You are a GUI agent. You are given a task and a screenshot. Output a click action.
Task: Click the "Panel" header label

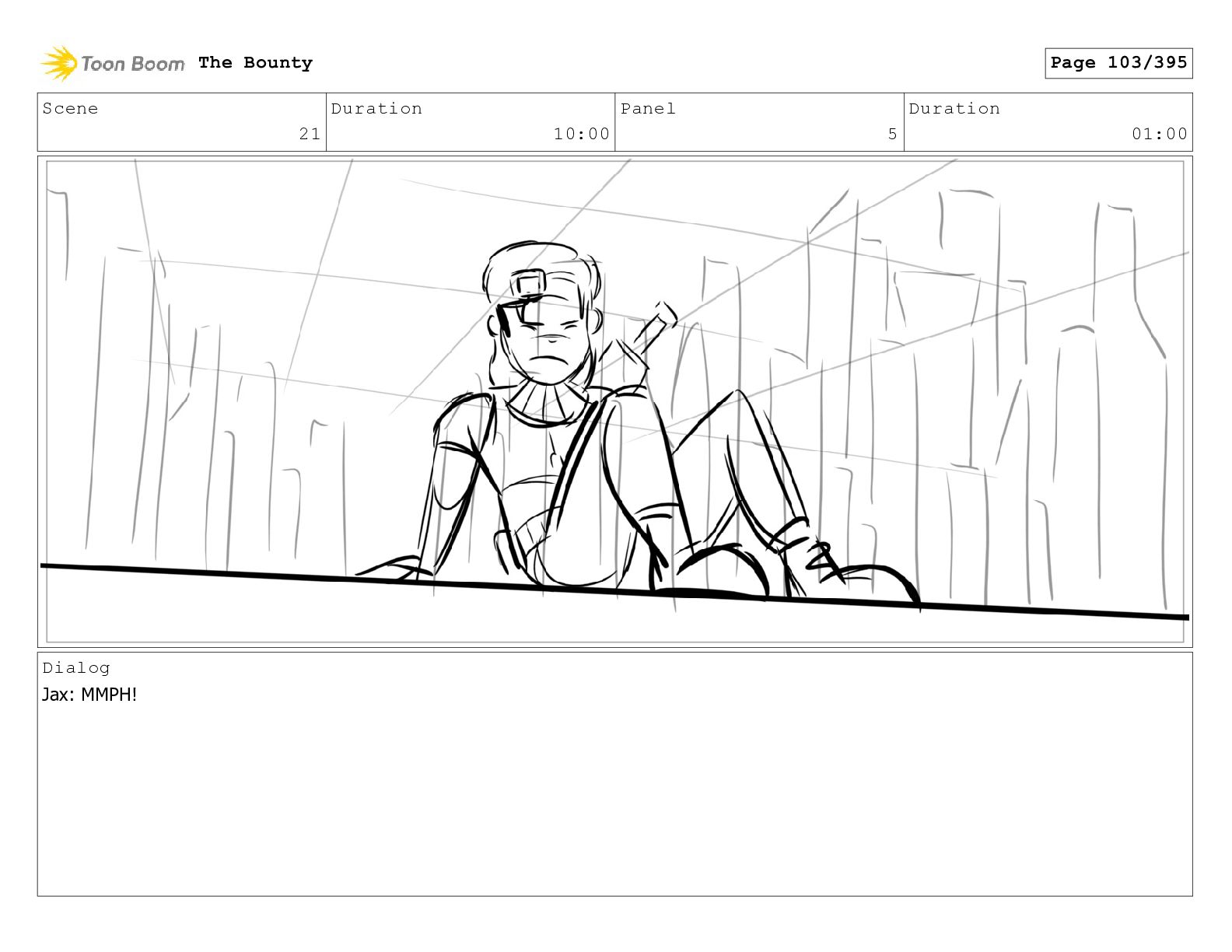(x=648, y=109)
